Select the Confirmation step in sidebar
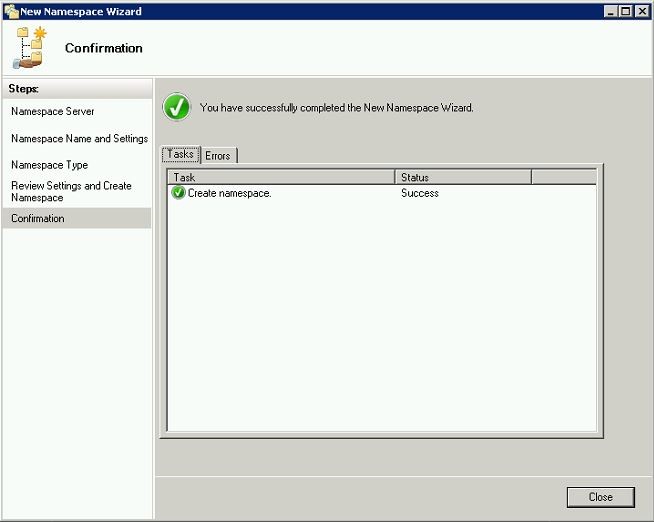The height and width of the screenshot is (522, 654). pos(77,218)
